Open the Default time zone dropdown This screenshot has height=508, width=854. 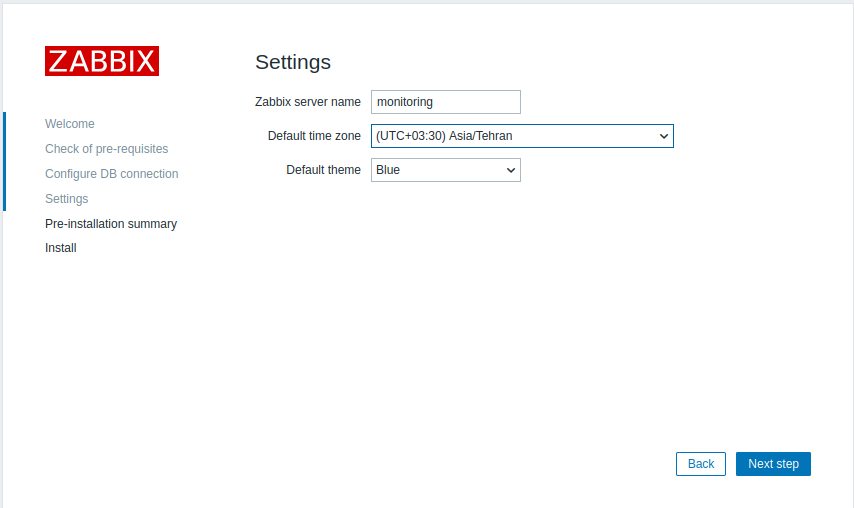(521, 136)
